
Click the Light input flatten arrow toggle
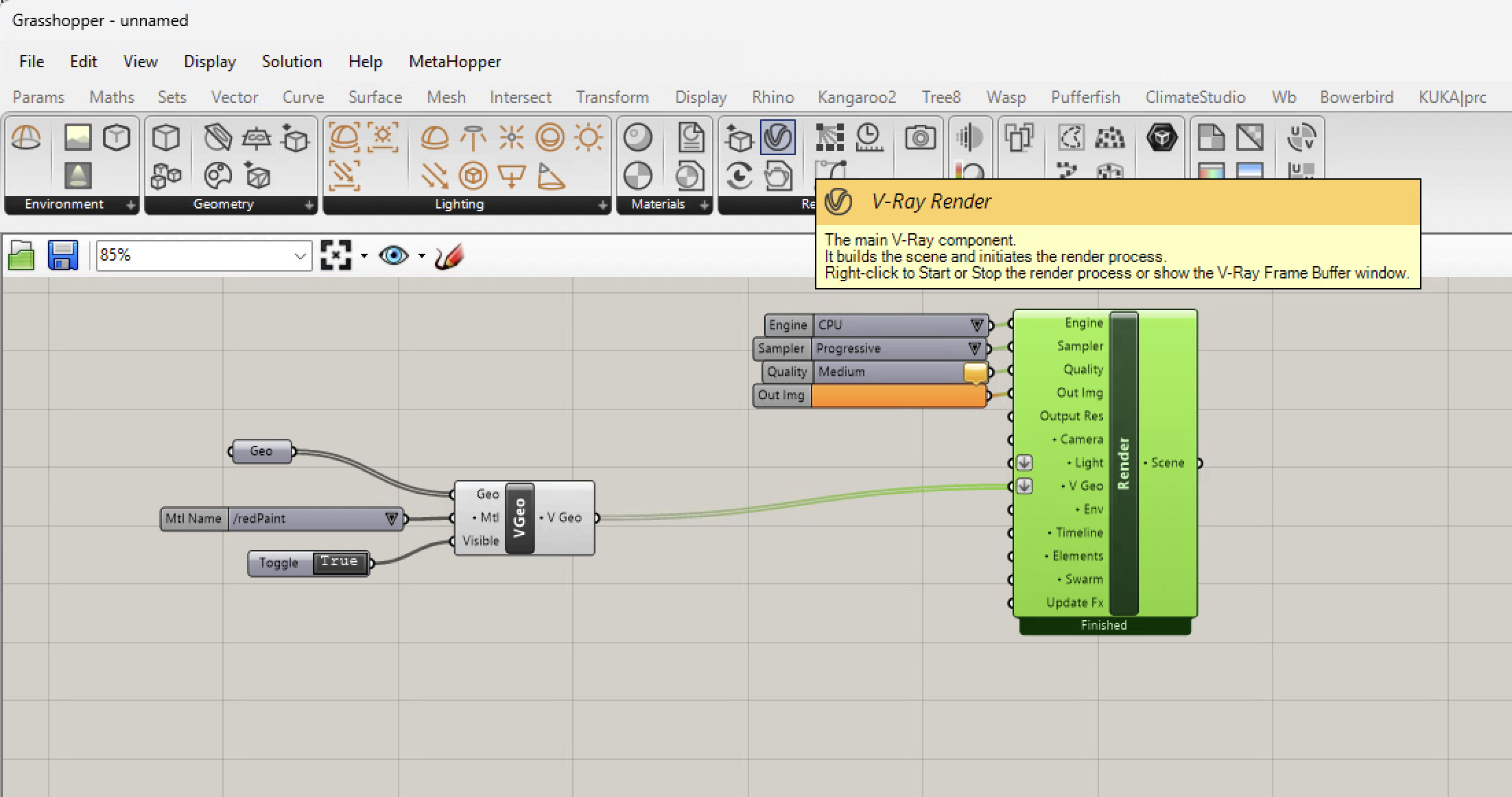tap(1024, 463)
